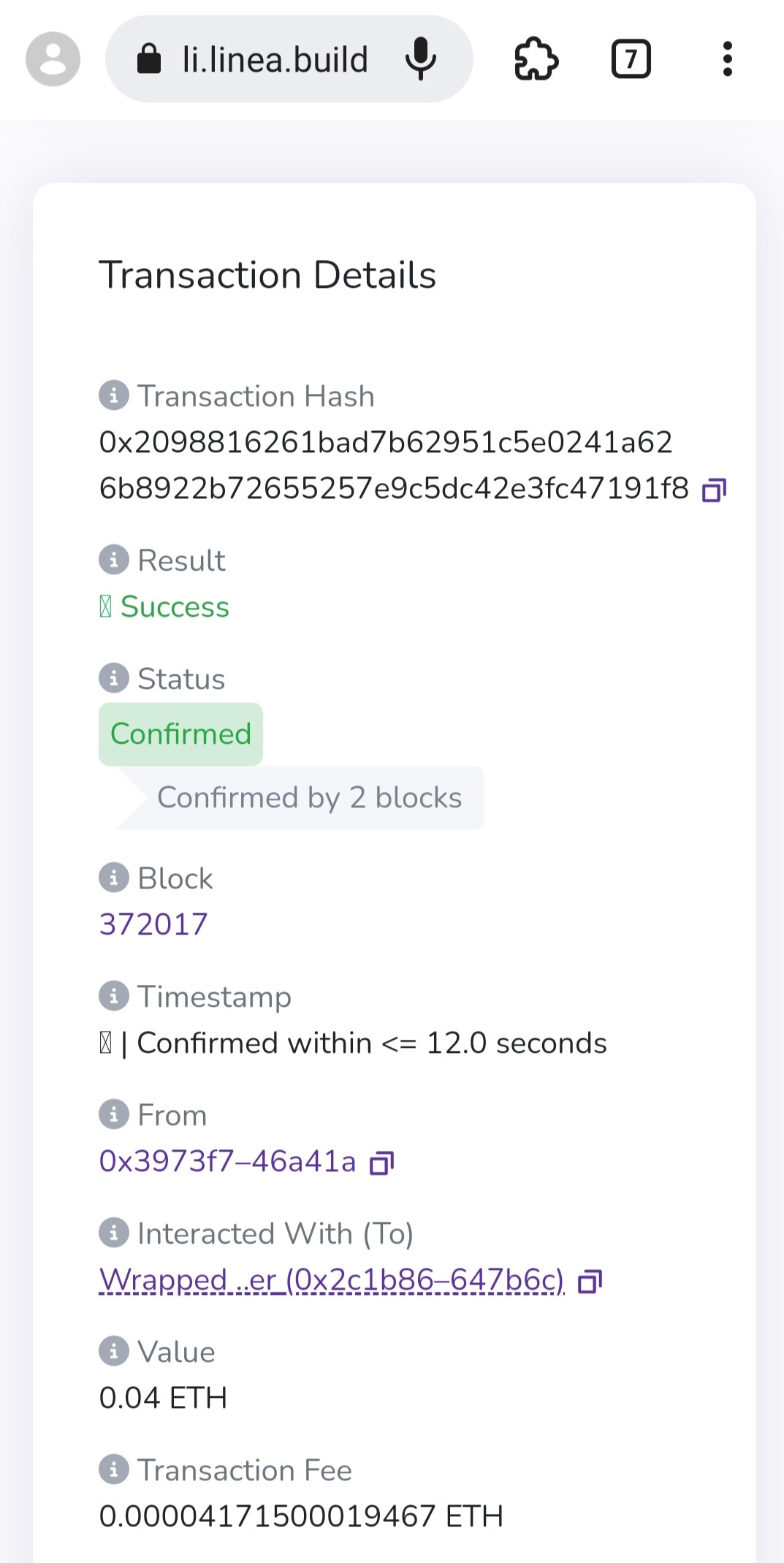Image resolution: width=784 pixels, height=1563 pixels.
Task: Tap the Value info icon
Action: (113, 1352)
